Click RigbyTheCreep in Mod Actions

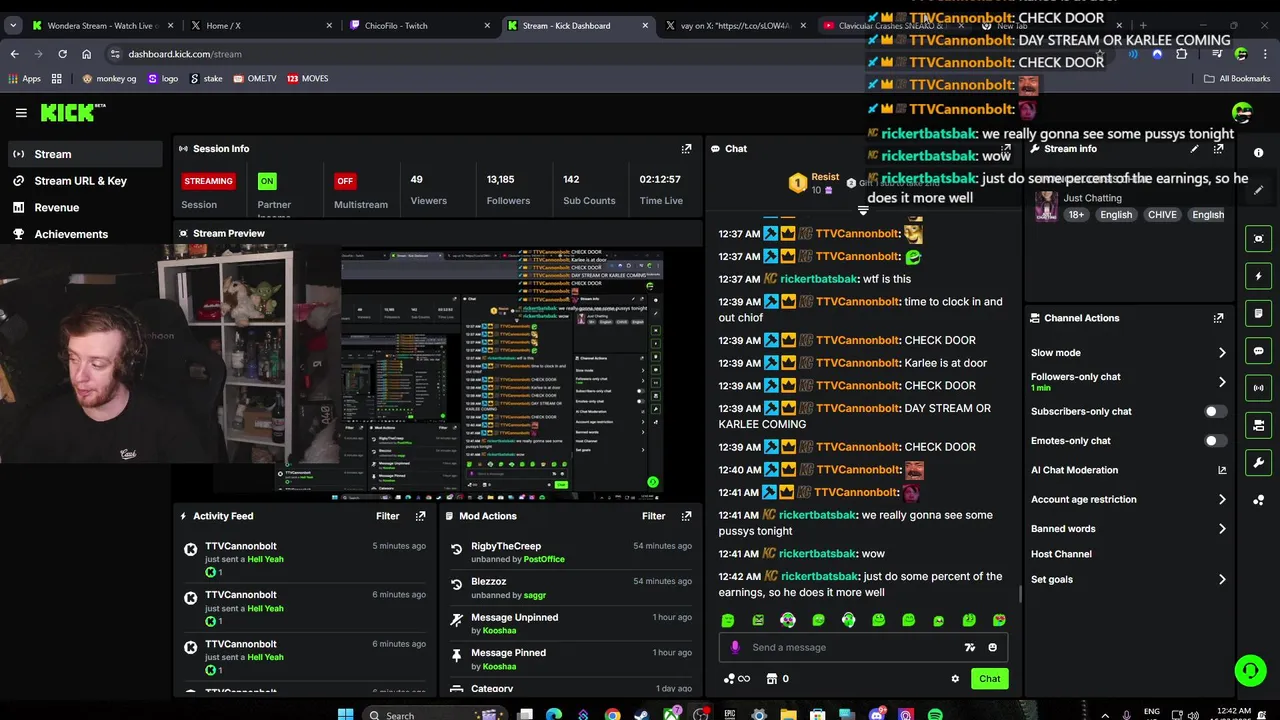[506, 546]
